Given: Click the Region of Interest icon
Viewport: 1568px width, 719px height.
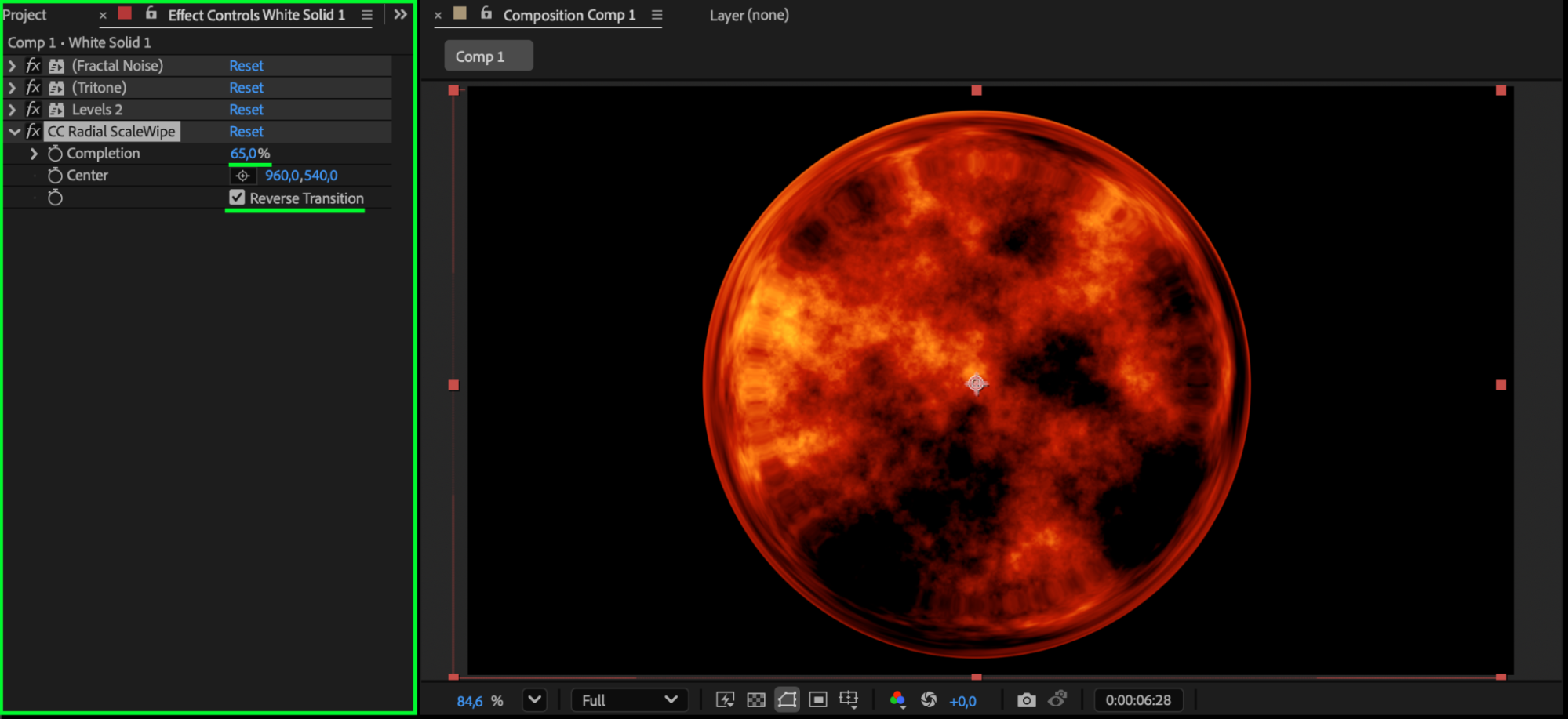Looking at the screenshot, I should click(818, 700).
